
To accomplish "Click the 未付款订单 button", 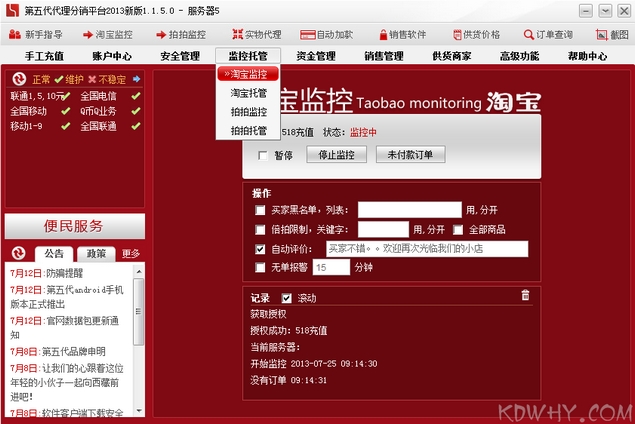I will (410, 155).
